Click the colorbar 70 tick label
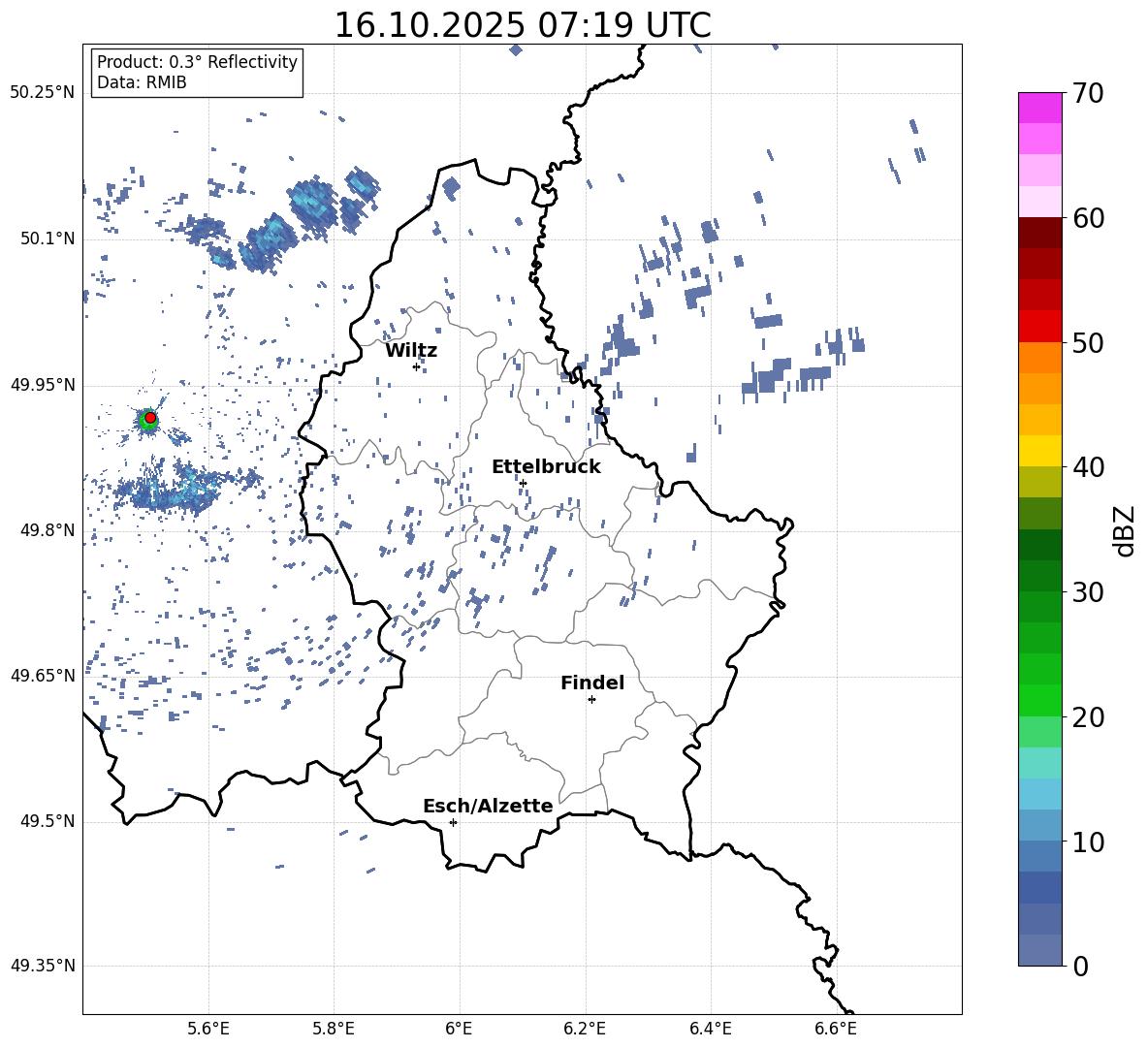The width and height of the screenshot is (1148, 1048). 1088,93
